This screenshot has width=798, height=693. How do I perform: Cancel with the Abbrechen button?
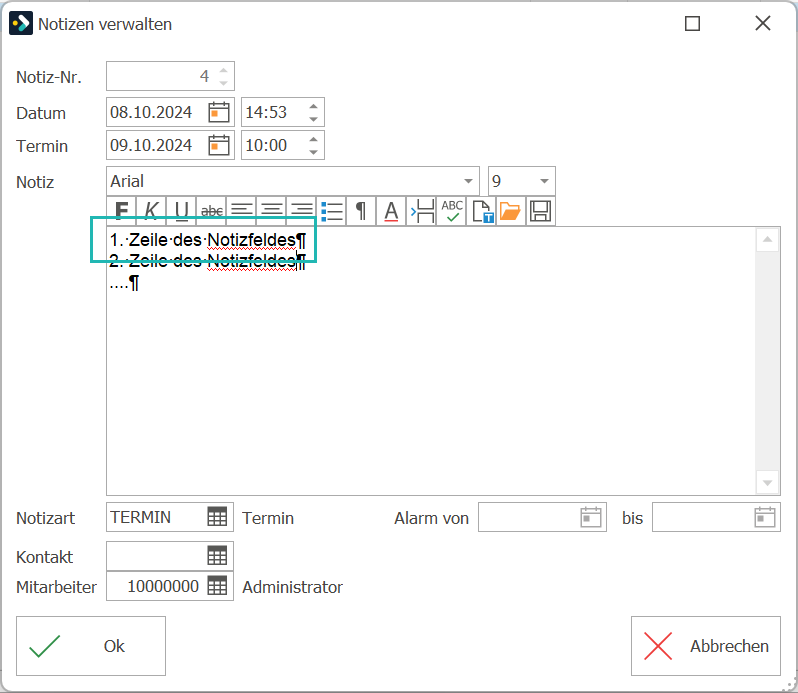pos(705,646)
